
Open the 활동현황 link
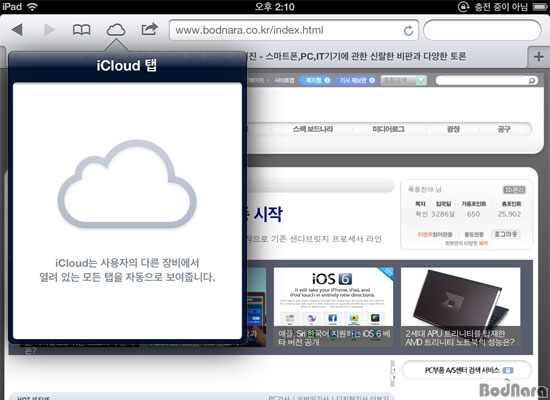pos(474,234)
